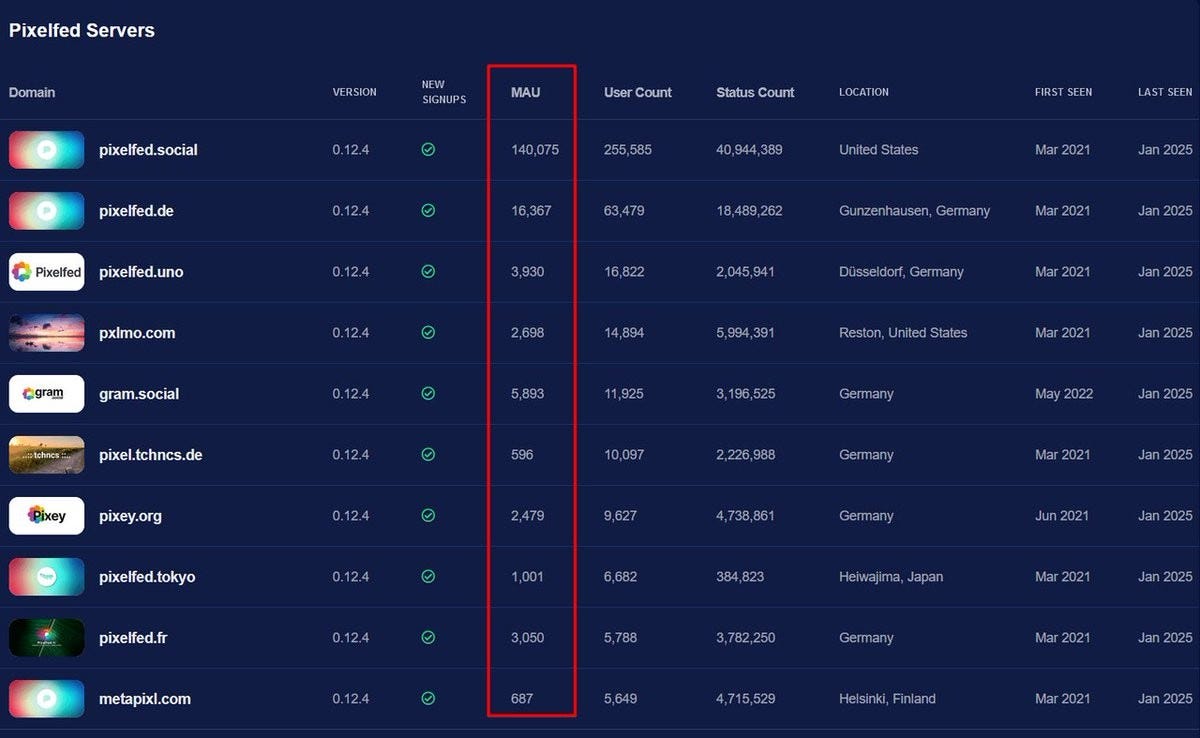The image size is (1200, 738).
Task: Select the location Helsinki, Finland
Action: point(887,699)
